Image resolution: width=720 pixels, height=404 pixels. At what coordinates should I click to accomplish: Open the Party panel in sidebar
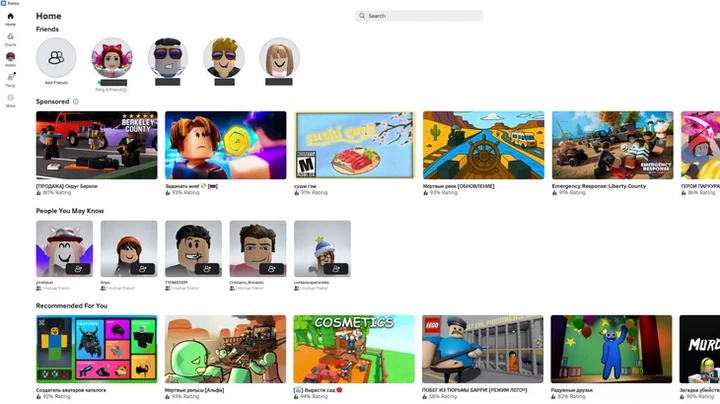(x=10, y=80)
